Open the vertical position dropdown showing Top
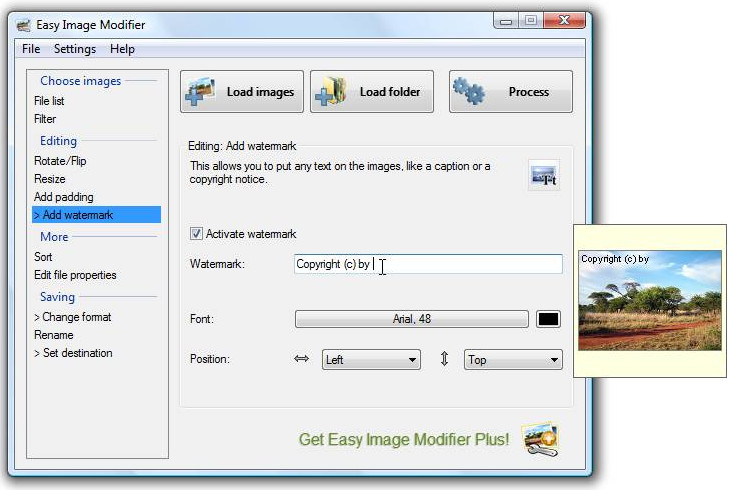The height and width of the screenshot is (490, 736). (513, 360)
